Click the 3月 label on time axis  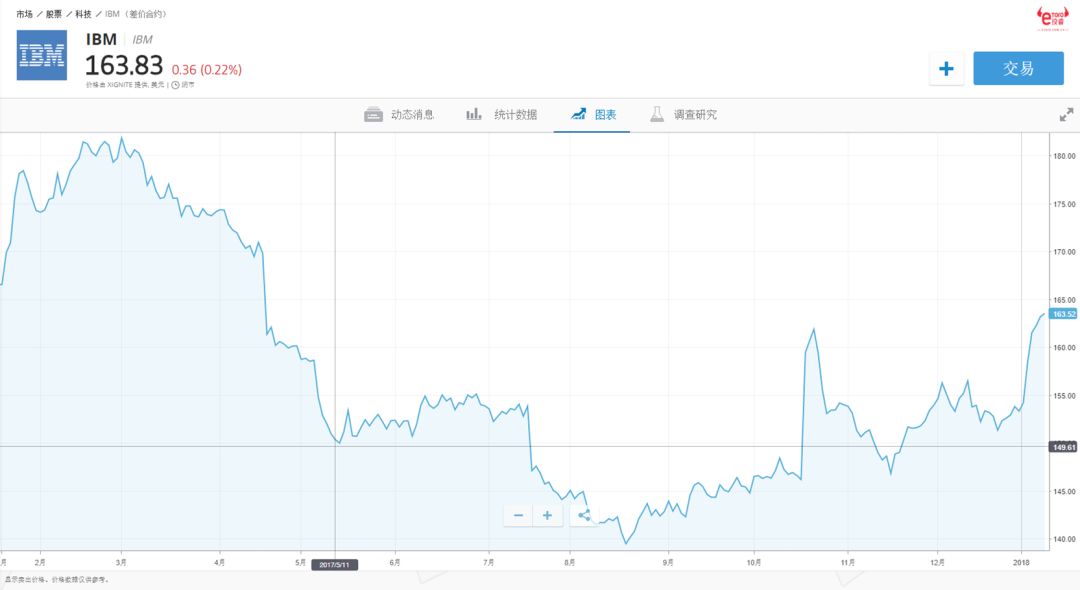(121, 562)
